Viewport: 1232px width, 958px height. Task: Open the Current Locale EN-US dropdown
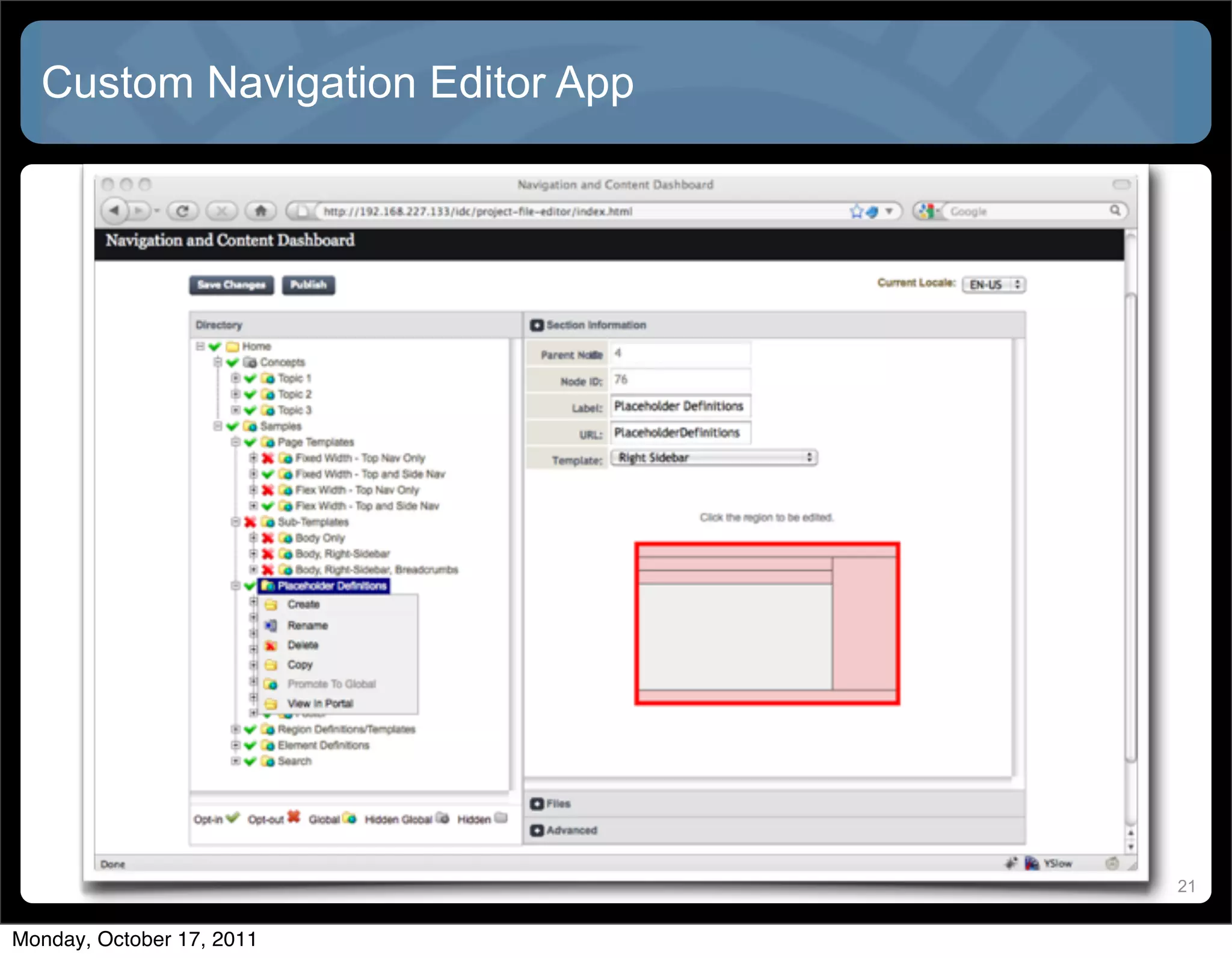coord(994,284)
